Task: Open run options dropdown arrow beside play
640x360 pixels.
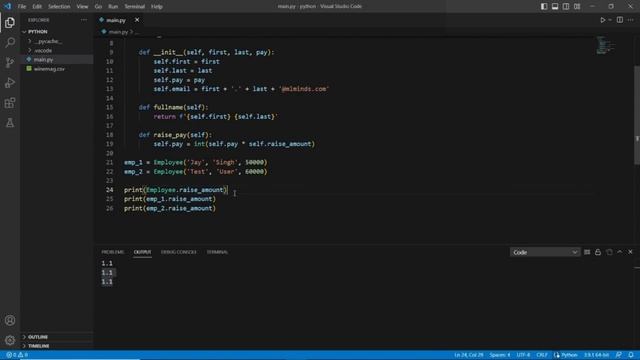Action: tap(610, 20)
